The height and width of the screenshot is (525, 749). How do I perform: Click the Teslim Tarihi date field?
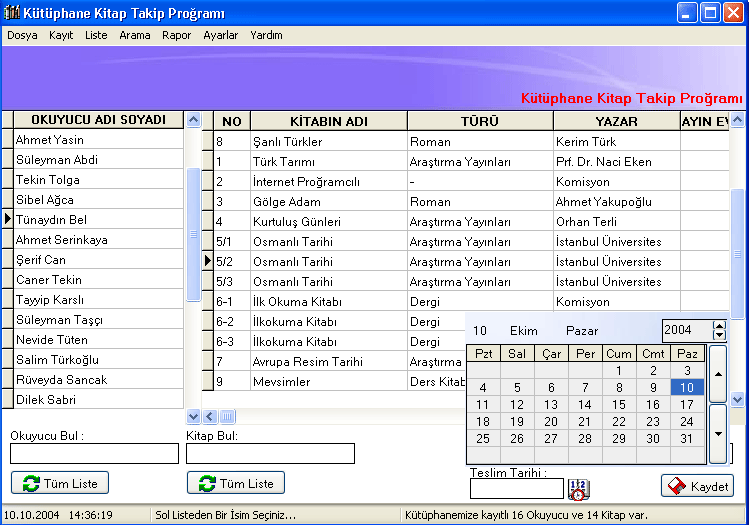point(516,489)
